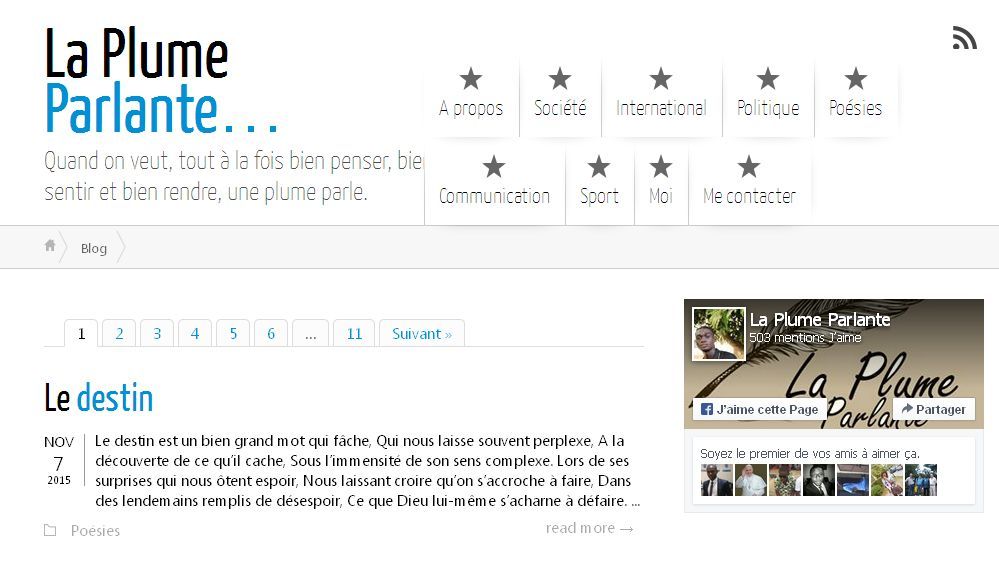The image size is (999, 562).
Task: Open the Me contacter page
Action: point(749,196)
